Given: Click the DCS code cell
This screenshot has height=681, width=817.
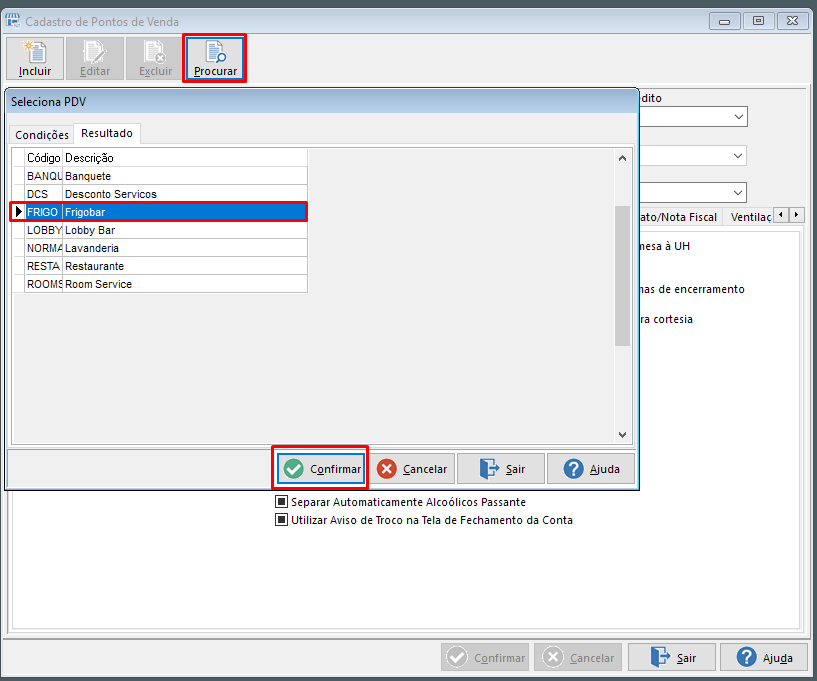Looking at the screenshot, I should (44, 194).
